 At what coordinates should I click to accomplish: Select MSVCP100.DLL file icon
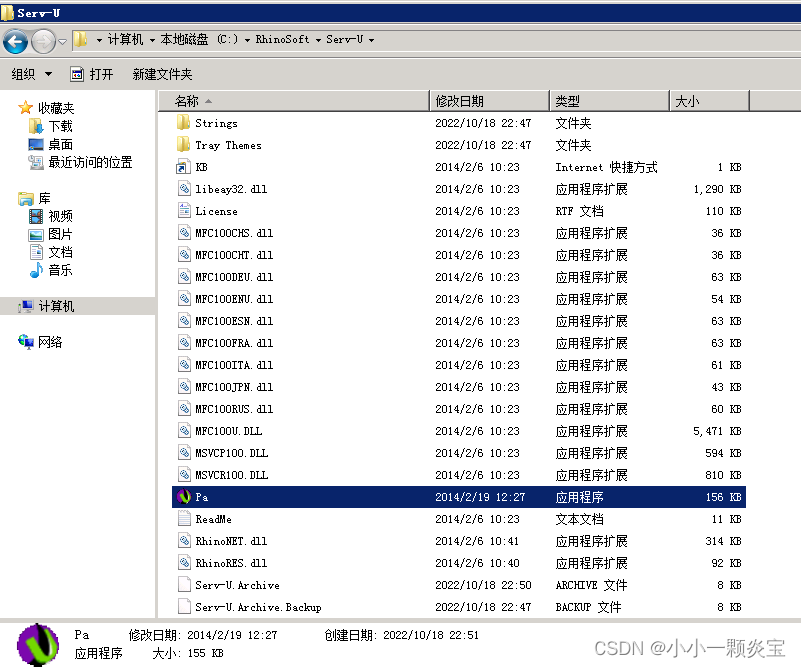[184, 452]
